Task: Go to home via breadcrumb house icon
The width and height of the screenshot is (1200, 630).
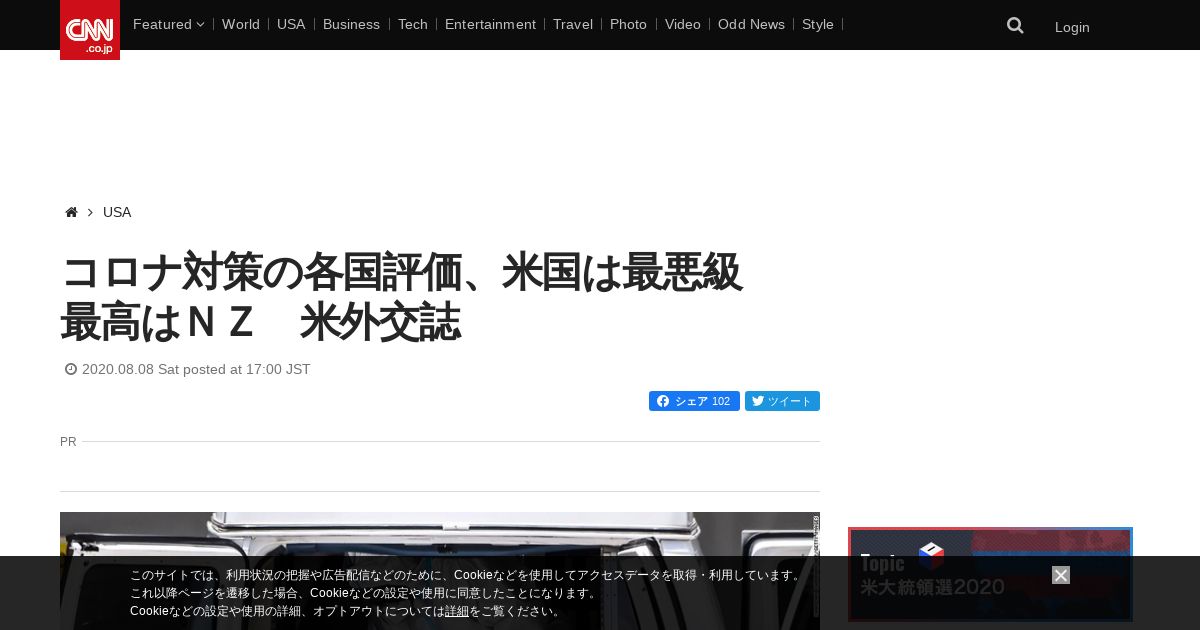Action: pyautogui.click(x=71, y=212)
